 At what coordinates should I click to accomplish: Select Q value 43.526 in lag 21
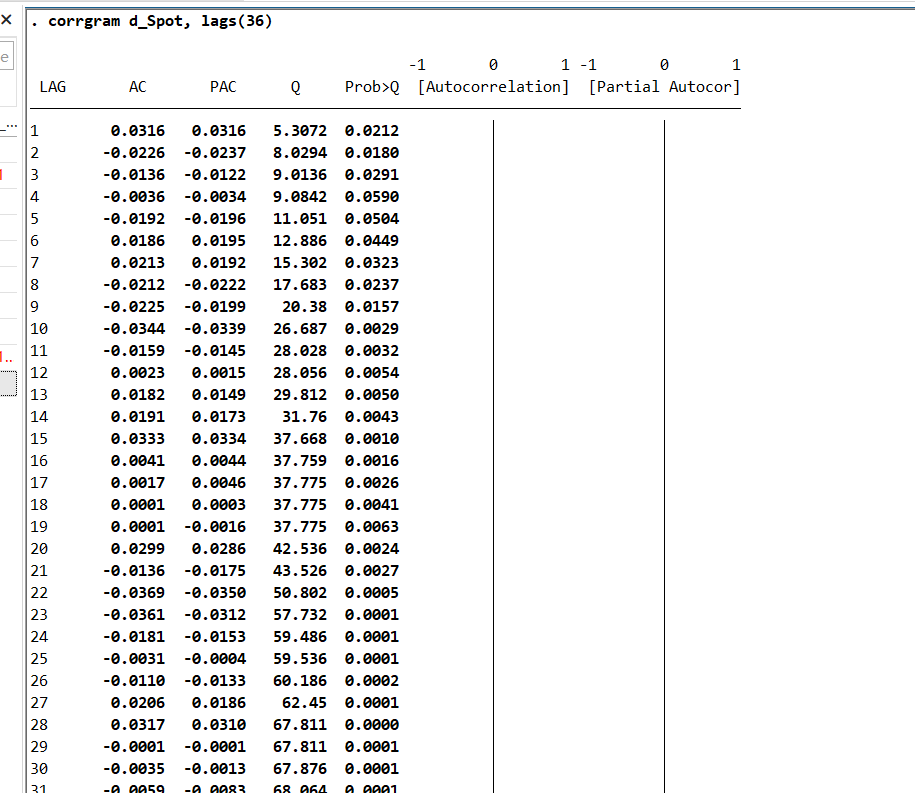pyautogui.click(x=300, y=571)
